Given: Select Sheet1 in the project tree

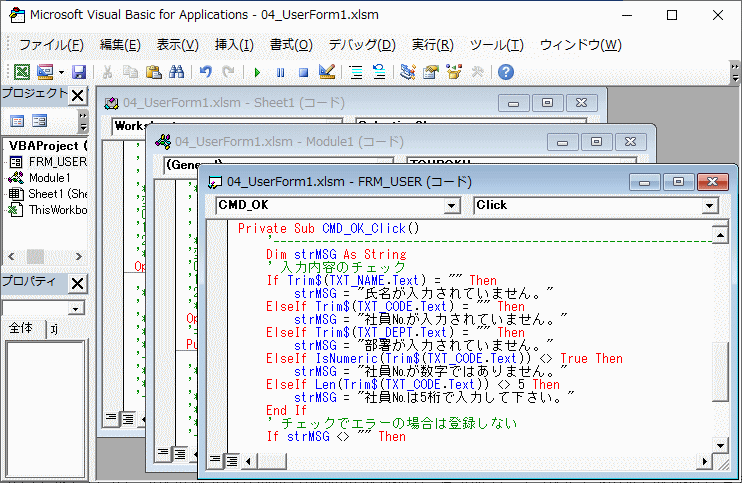Looking at the screenshot, I should tap(48, 194).
